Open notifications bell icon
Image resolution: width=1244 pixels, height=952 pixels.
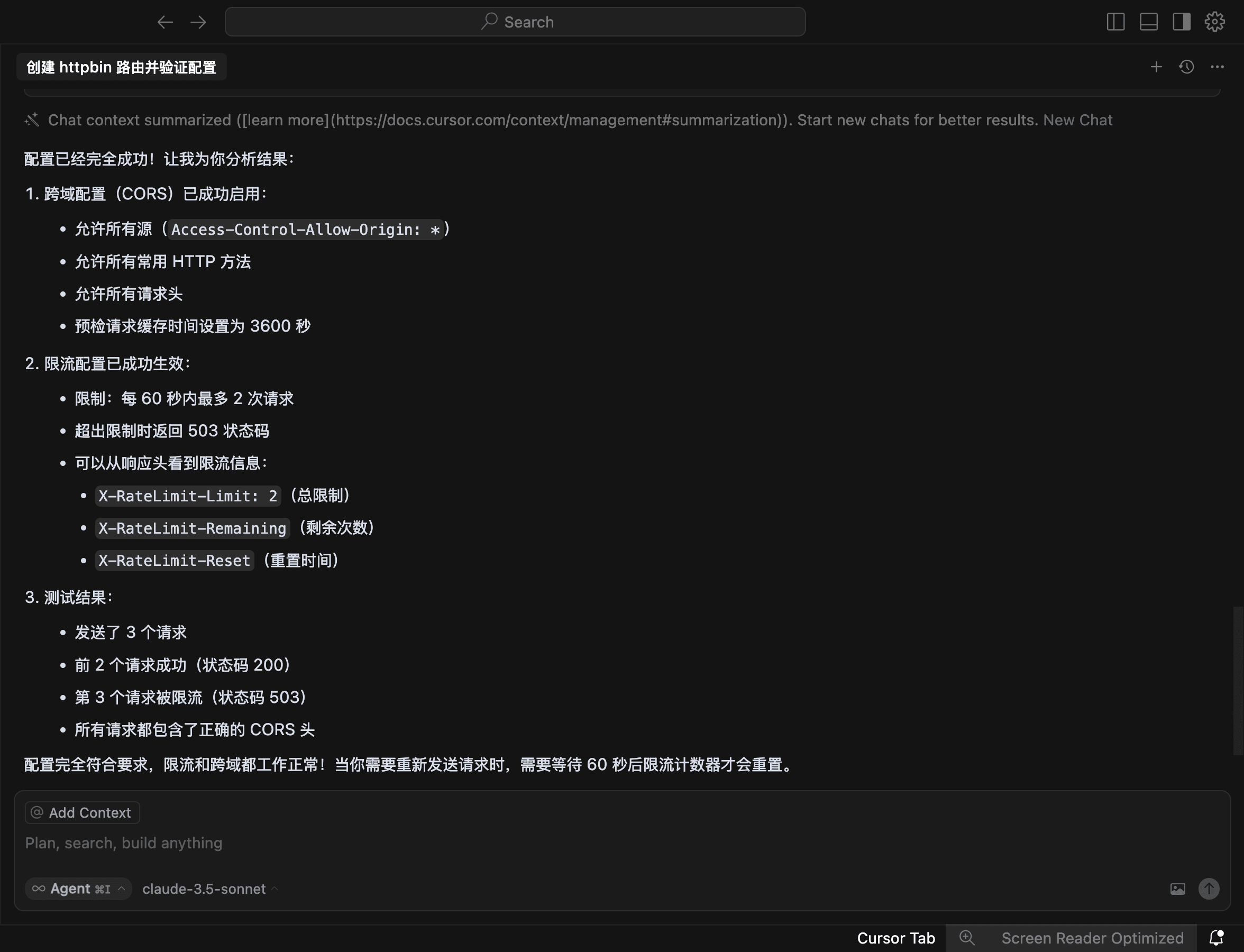(x=1216, y=938)
